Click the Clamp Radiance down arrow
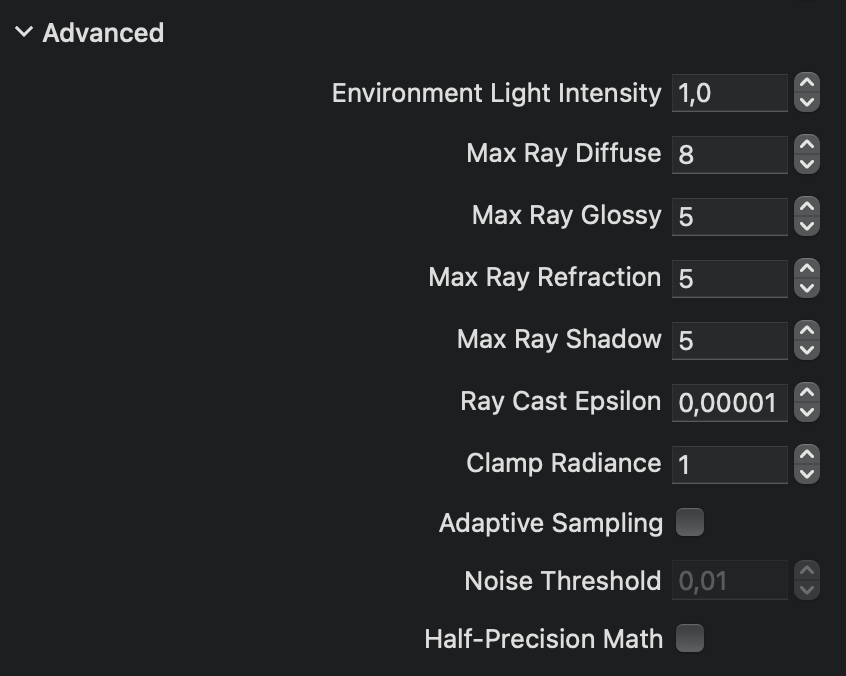This screenshot has height=676, width=846. point(808,471)
